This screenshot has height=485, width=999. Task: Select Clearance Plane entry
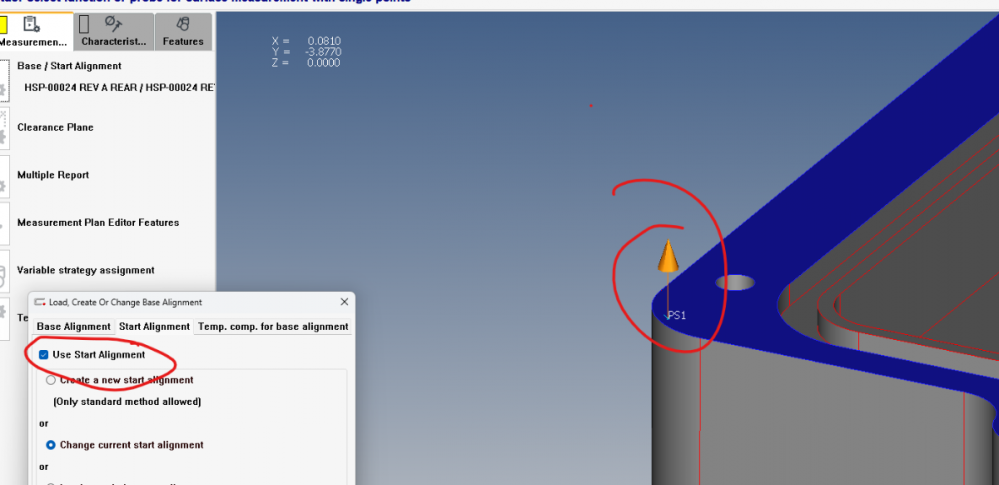55,127
